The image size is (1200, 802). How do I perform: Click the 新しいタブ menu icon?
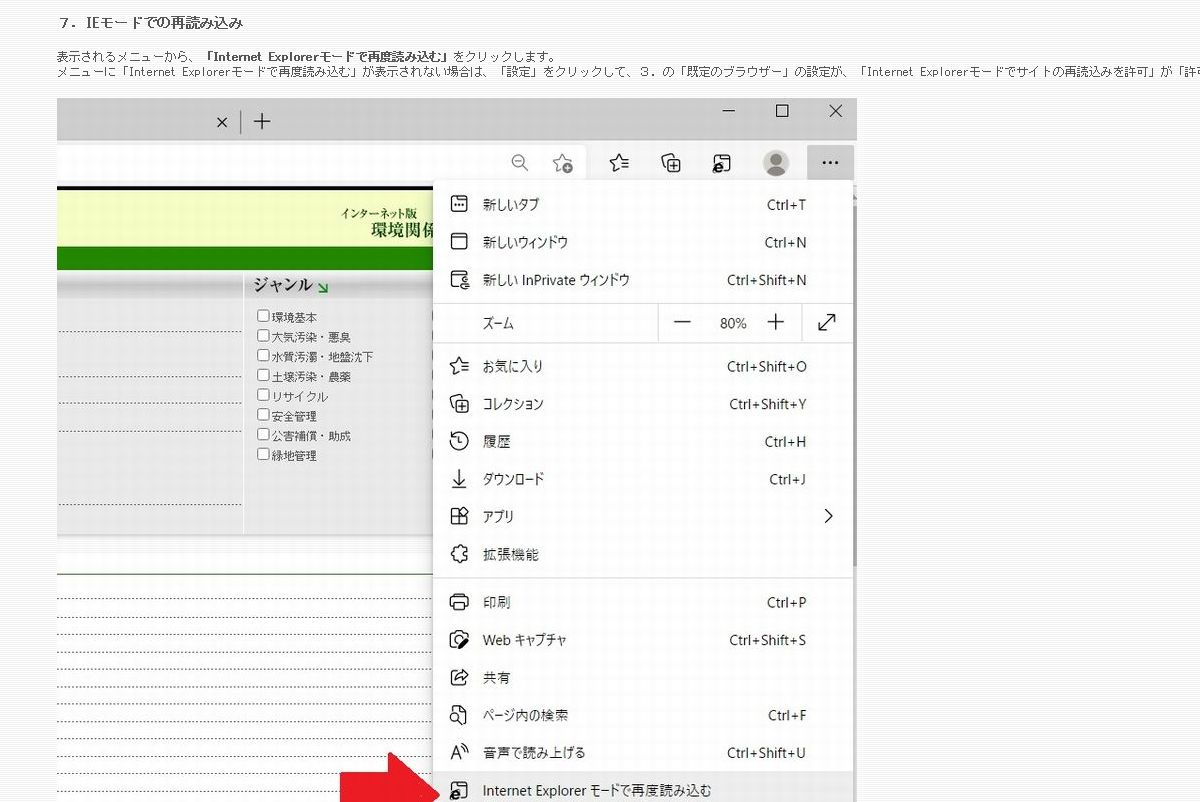459,204
